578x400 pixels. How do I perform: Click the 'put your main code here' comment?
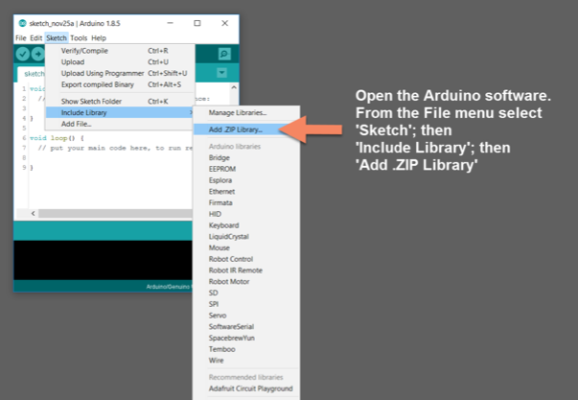(115, 148)
